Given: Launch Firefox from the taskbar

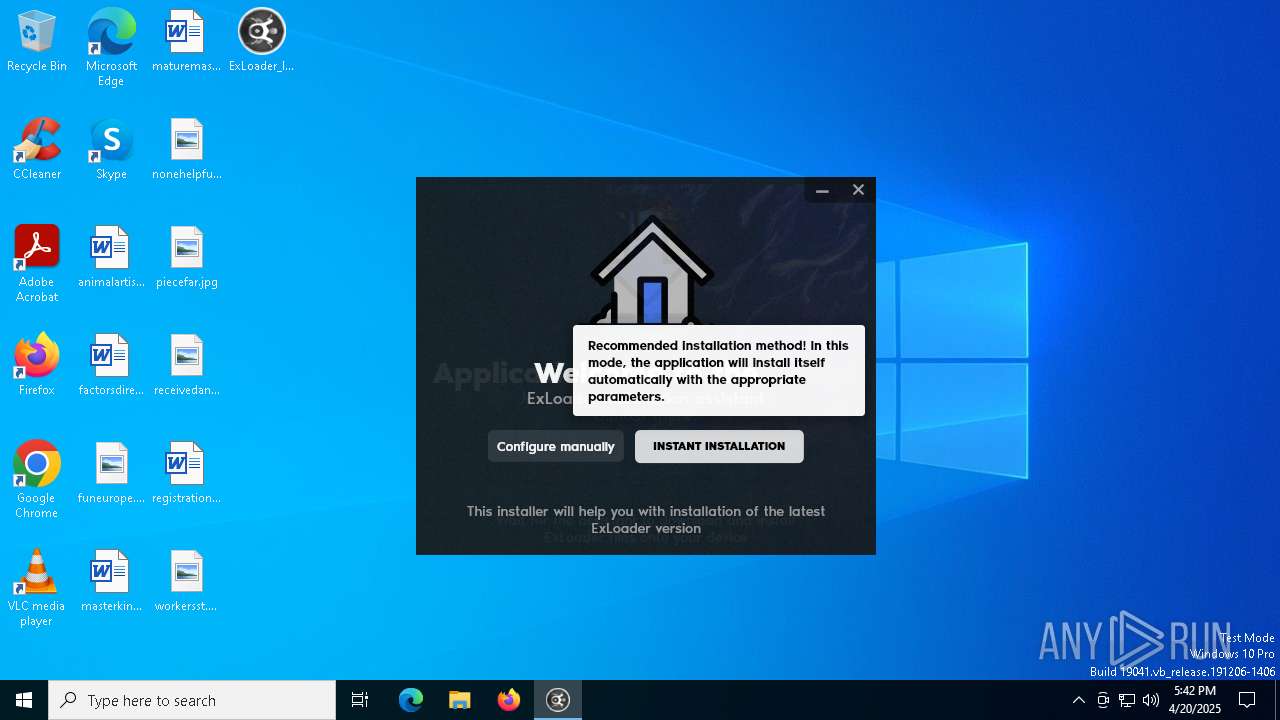Looking at the screenshot, I should [509, 700].
